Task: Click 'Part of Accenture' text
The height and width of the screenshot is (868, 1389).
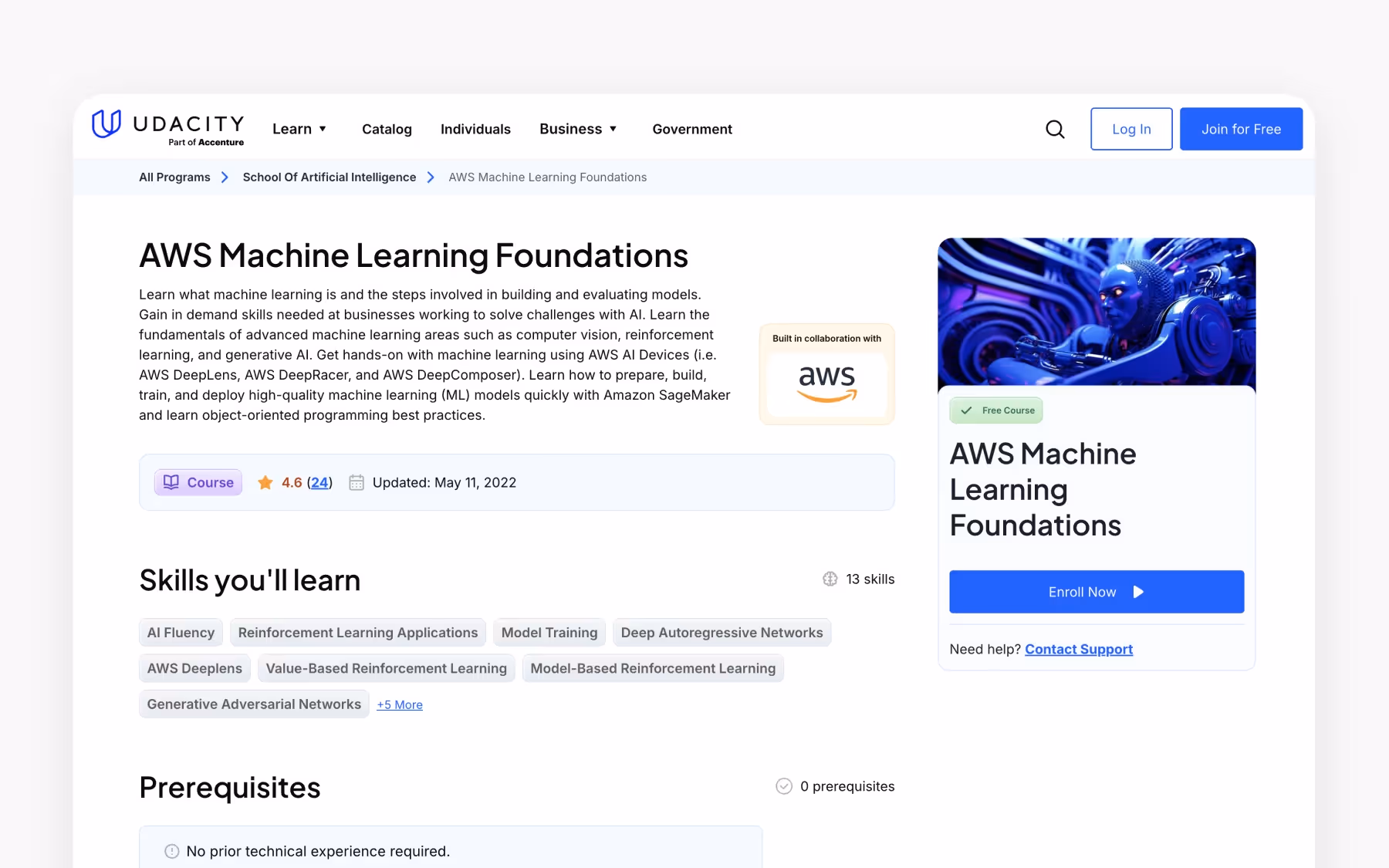Action: coord(206,142)
